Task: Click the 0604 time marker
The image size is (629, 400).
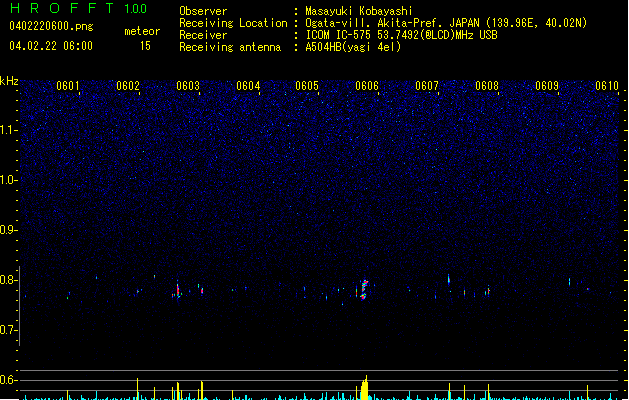Action: [x=248, y=86]
